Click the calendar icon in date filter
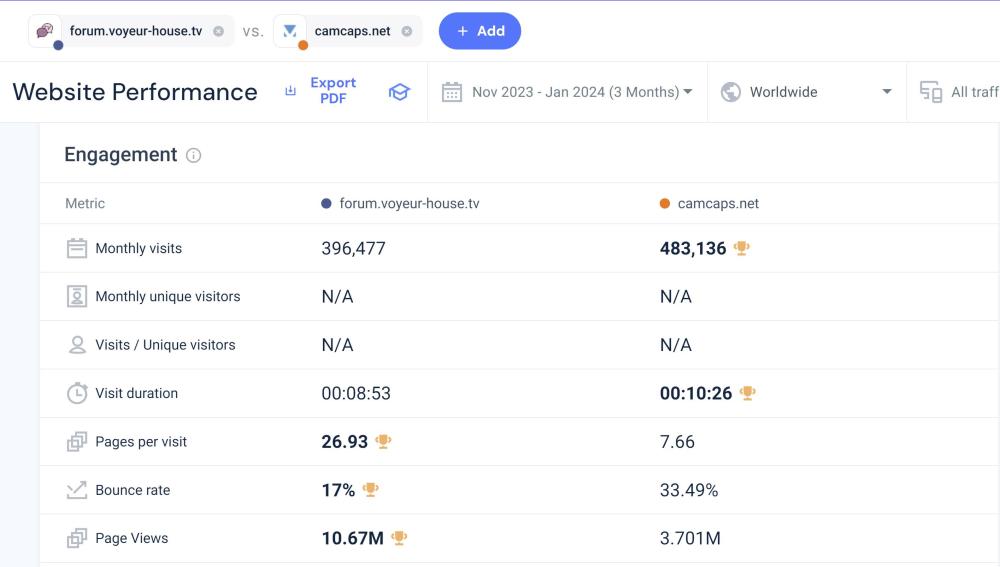 pos(452,92)
